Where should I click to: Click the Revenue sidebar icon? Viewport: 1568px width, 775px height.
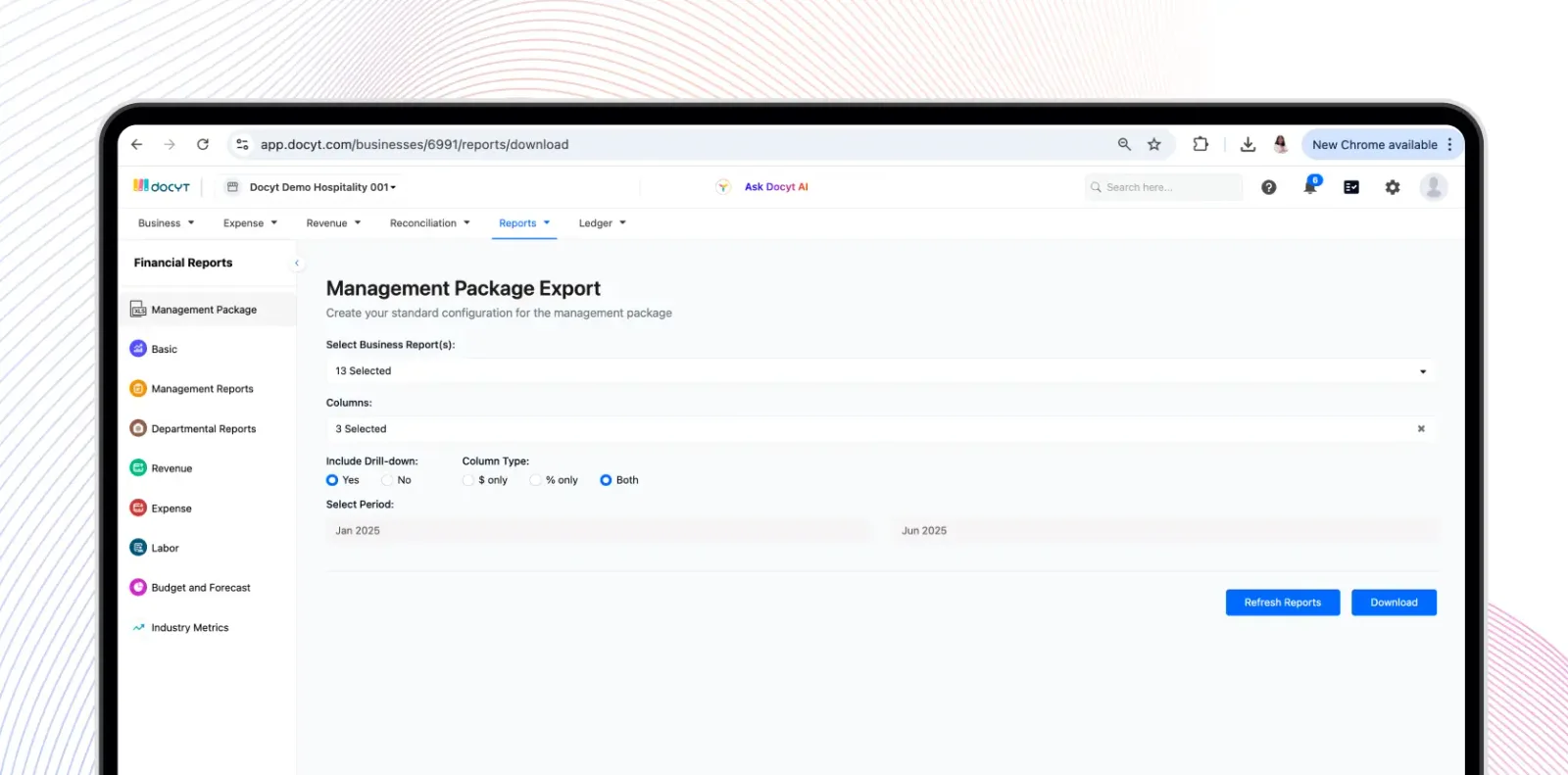[x=138, y=468]
